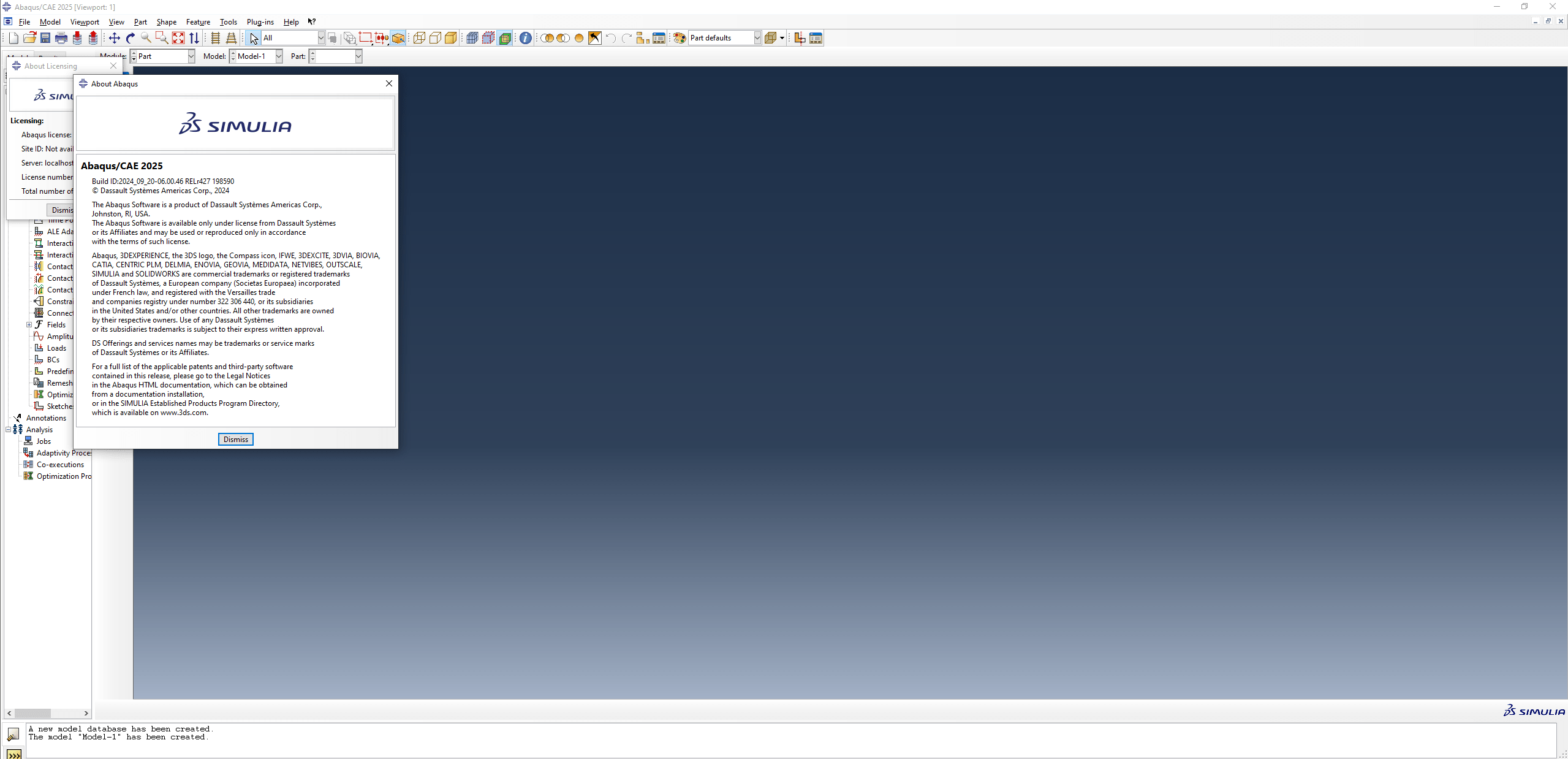
Task: Switch to shaded render style
Action: coord(451,38)
